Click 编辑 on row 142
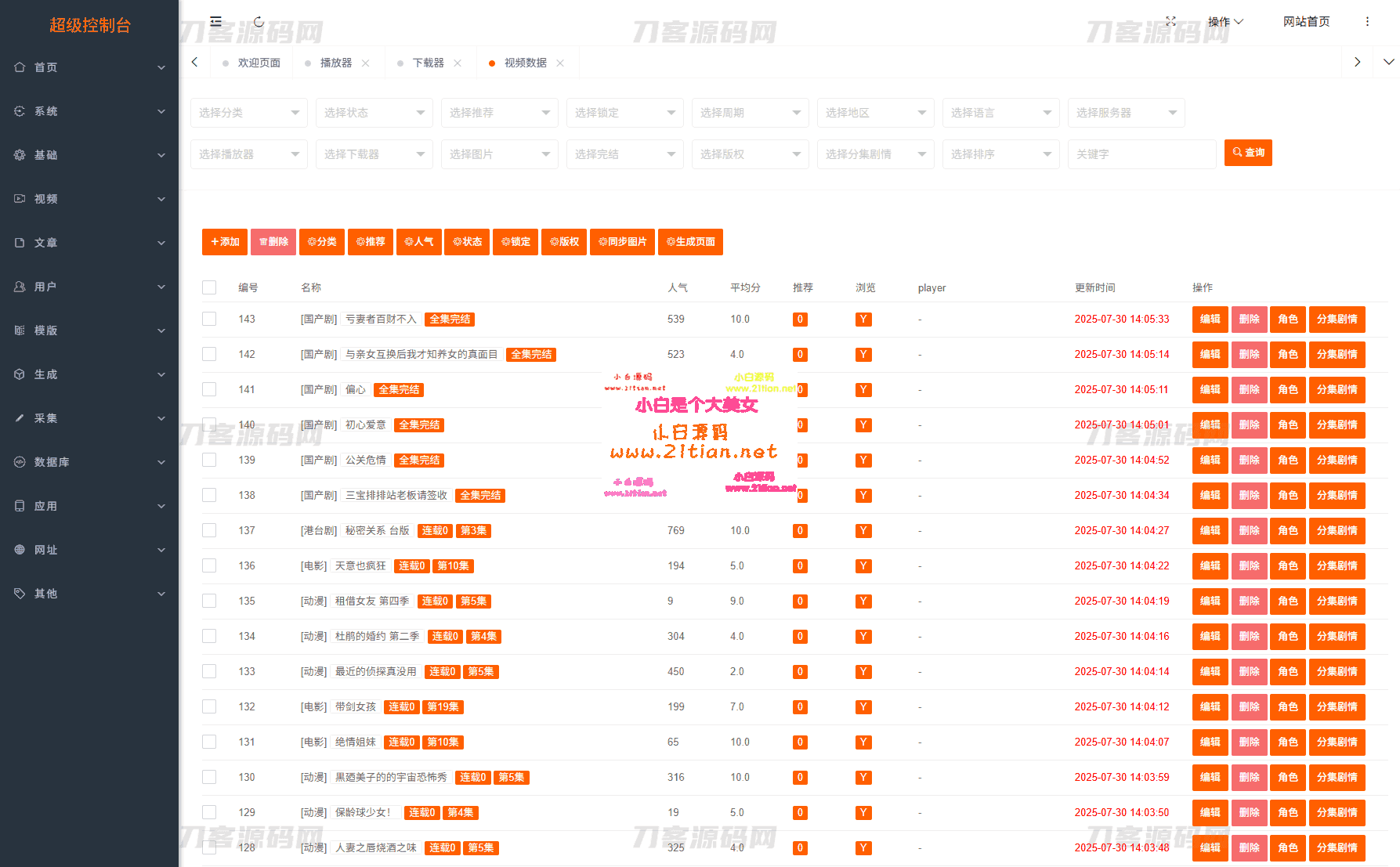 1210,354
